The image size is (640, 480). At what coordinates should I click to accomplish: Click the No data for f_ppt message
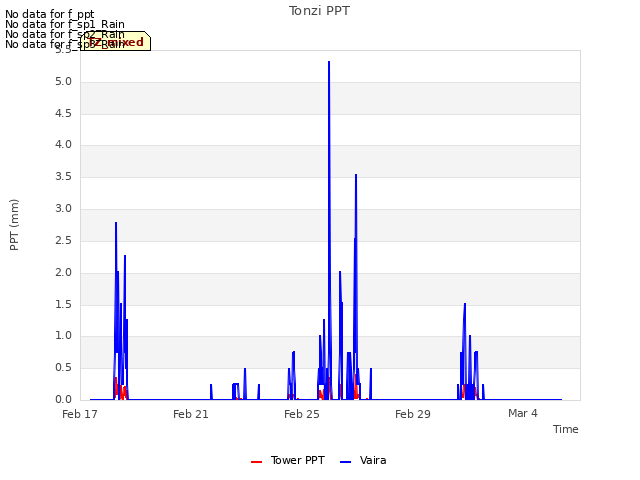tap(50, 14)
